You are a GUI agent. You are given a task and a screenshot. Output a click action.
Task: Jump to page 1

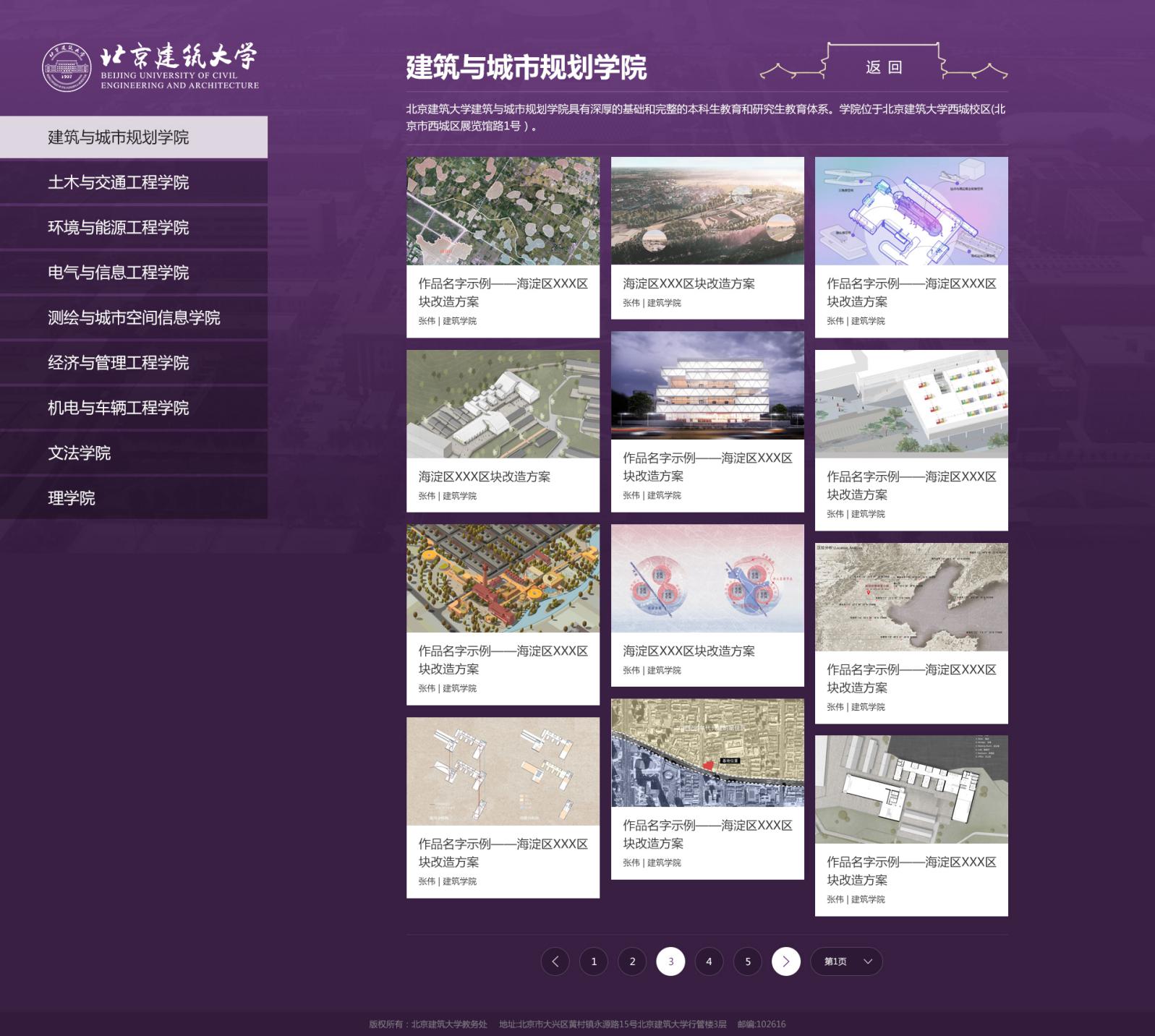(594, 962)
